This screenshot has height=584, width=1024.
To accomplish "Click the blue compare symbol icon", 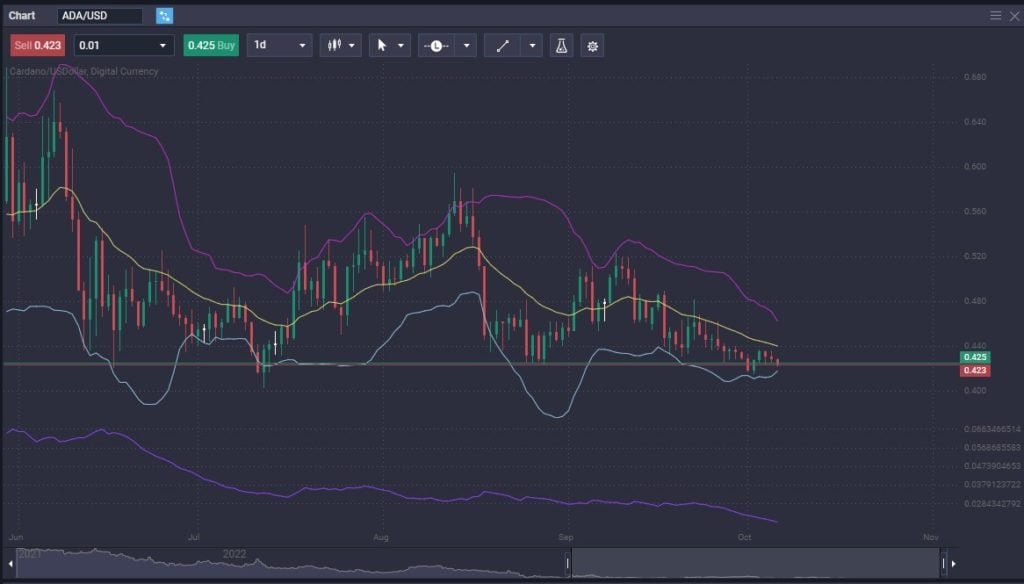I will tap(163, 16).
